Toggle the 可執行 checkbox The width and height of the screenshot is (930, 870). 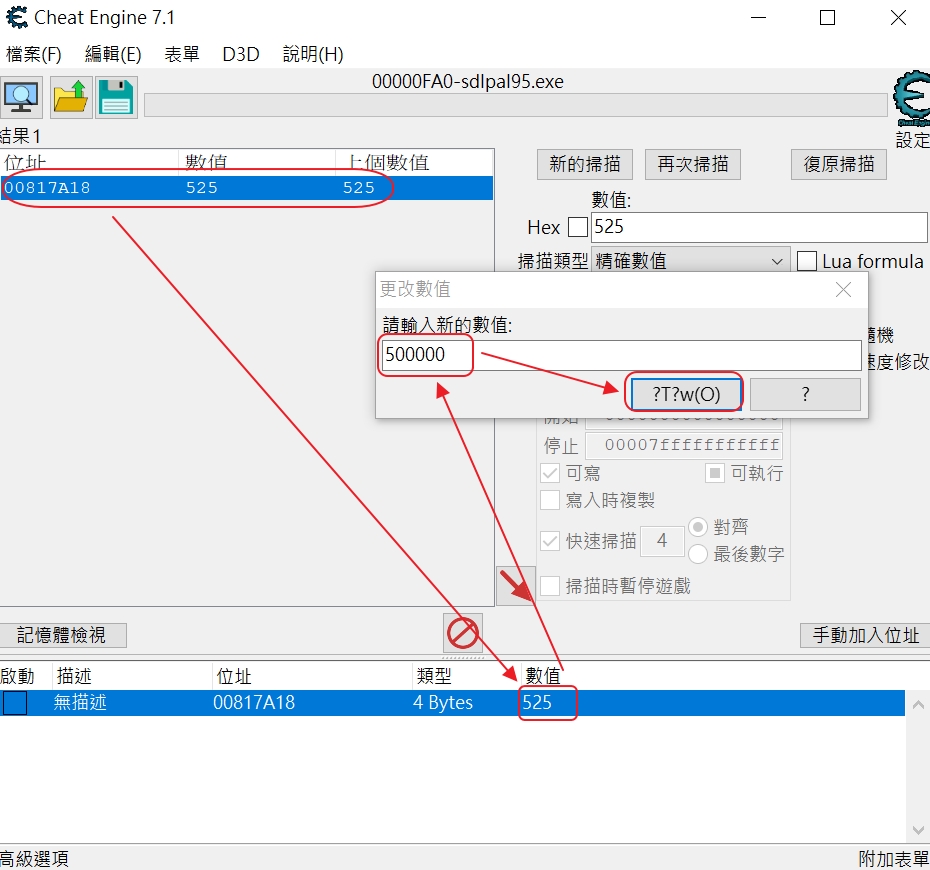point(715,473)
